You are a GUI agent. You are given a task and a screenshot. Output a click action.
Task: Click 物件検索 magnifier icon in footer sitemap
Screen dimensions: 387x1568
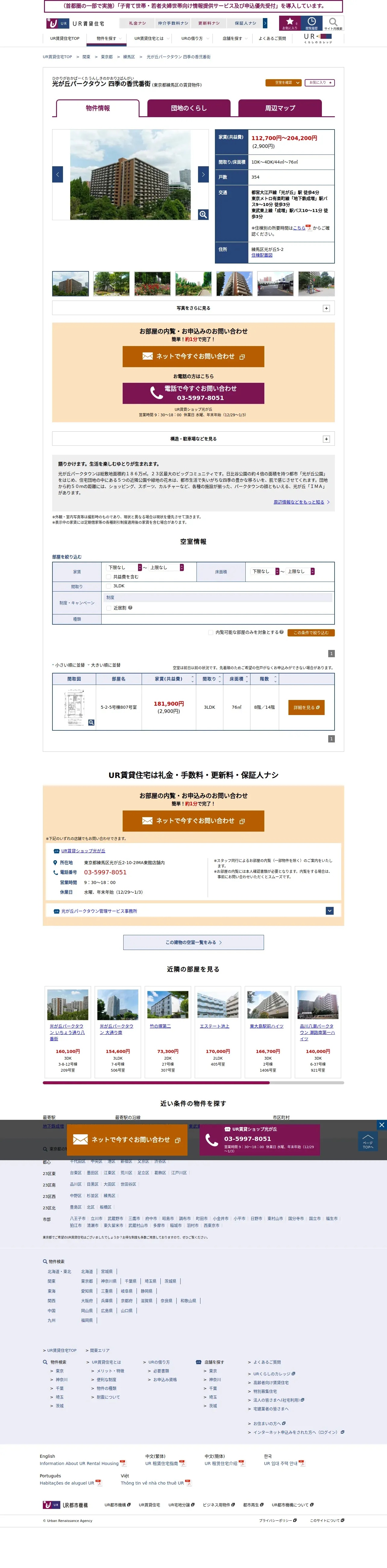(x=45, y=1362)
